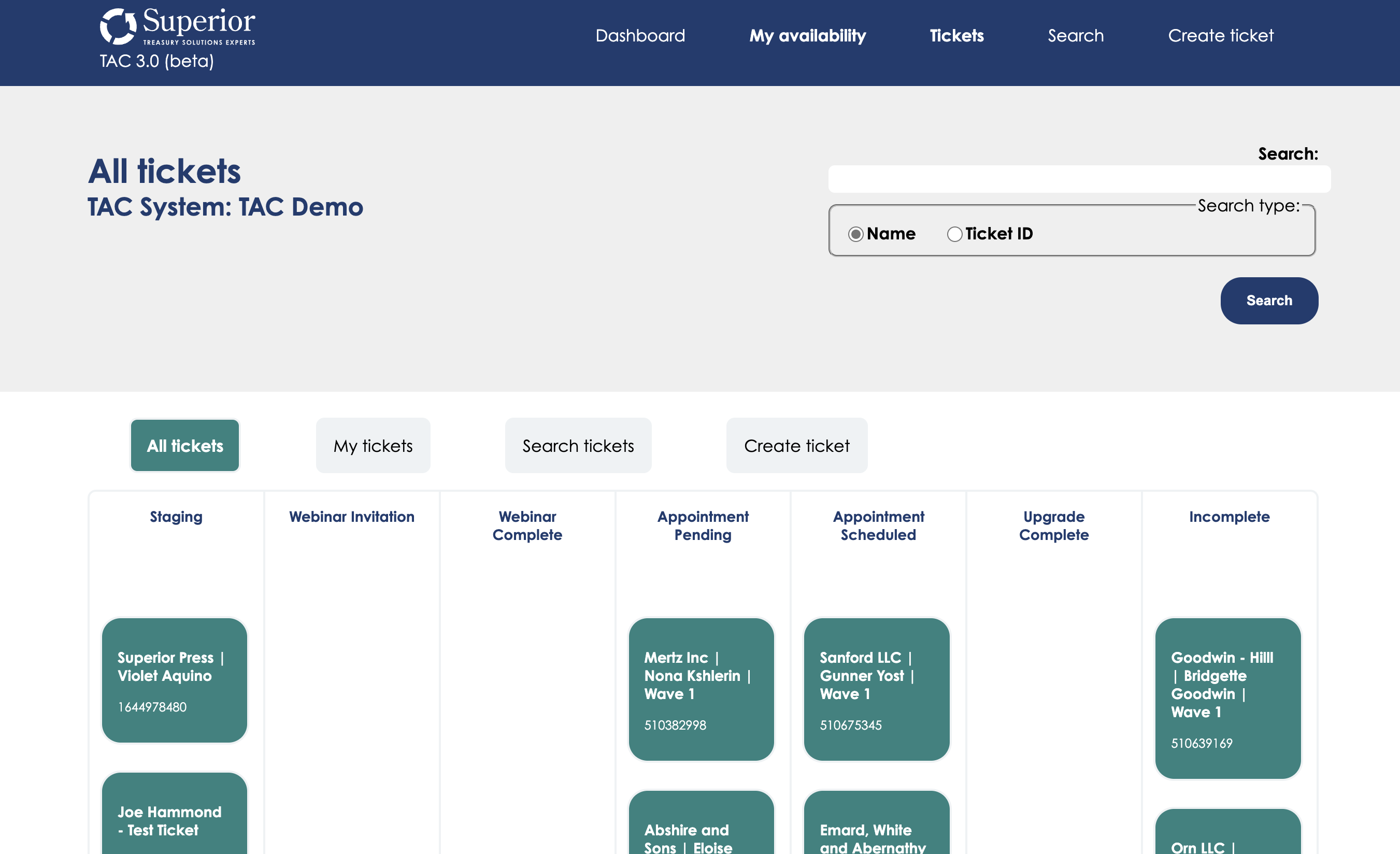The image size is (1400, 854).
Task: Open the Create ticket tab below search
Action: [x=796, y=446]
